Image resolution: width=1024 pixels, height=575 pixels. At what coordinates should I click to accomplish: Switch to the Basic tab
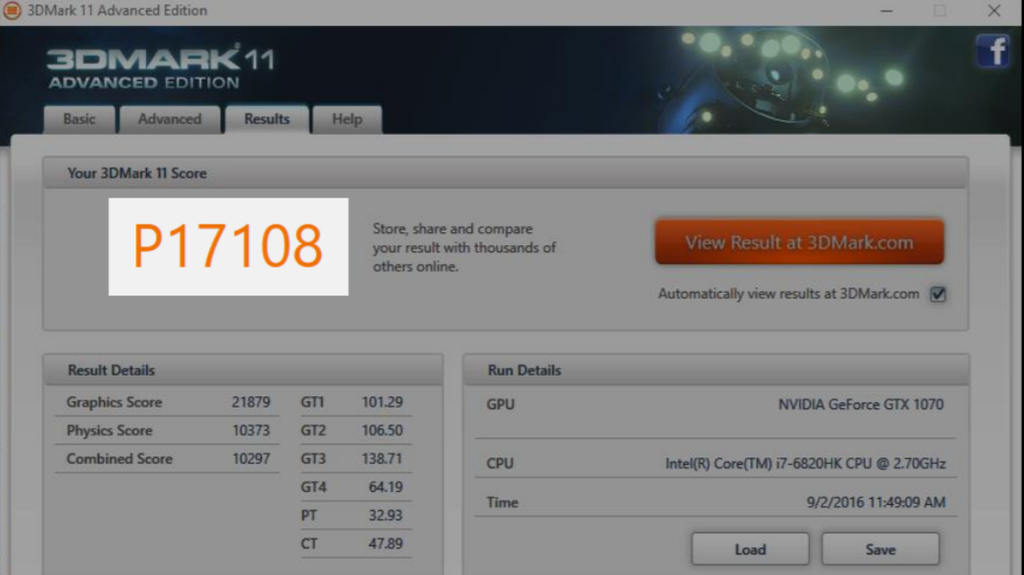[x=79, y=120]
